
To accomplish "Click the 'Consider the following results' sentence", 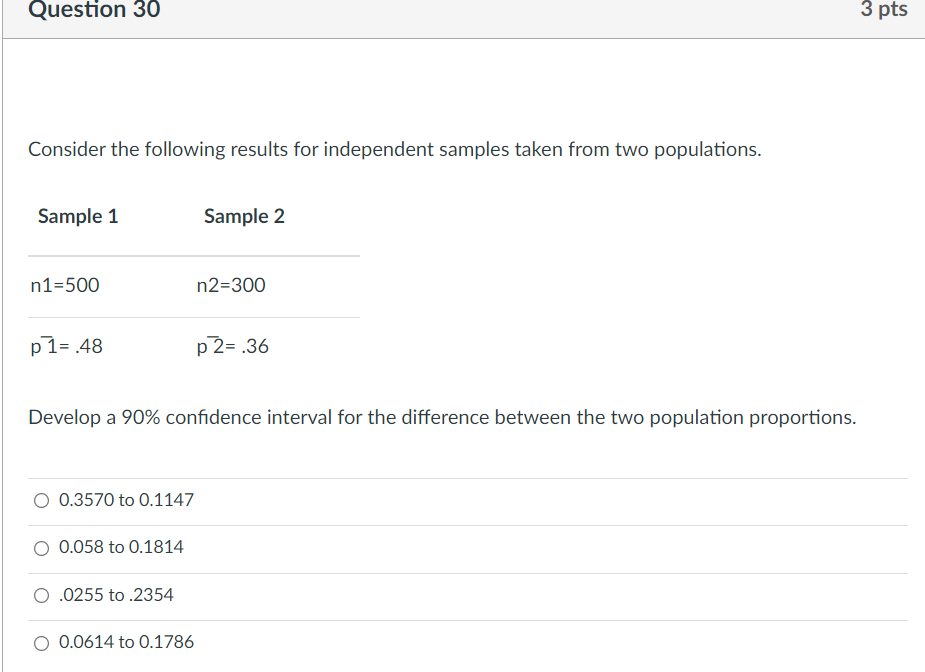I will (x=394, y=150).
